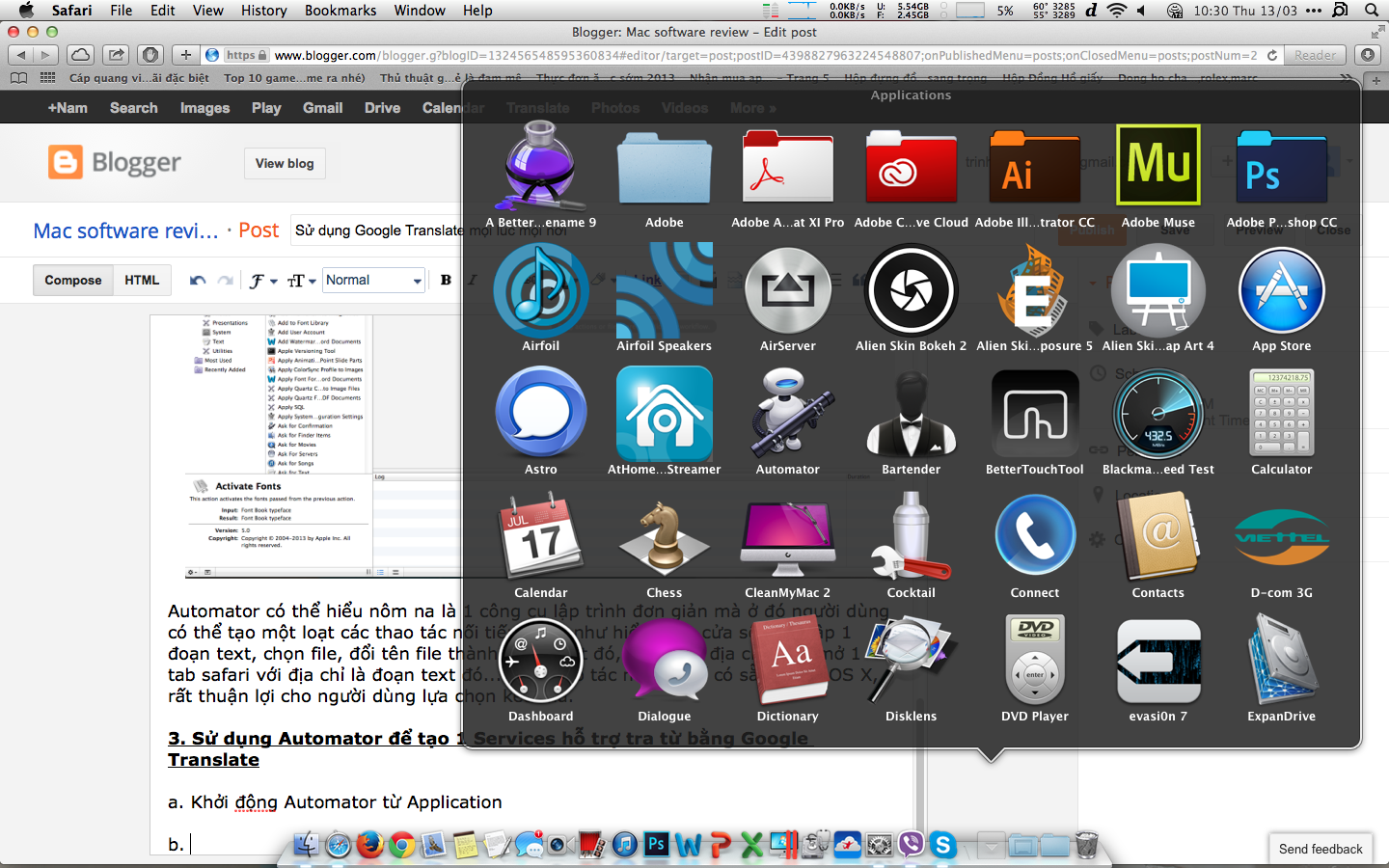Open the Mac software review blog link
The height and width of the screenshot is (868, 1389).
pyautogui.click(x=126, y=231)
